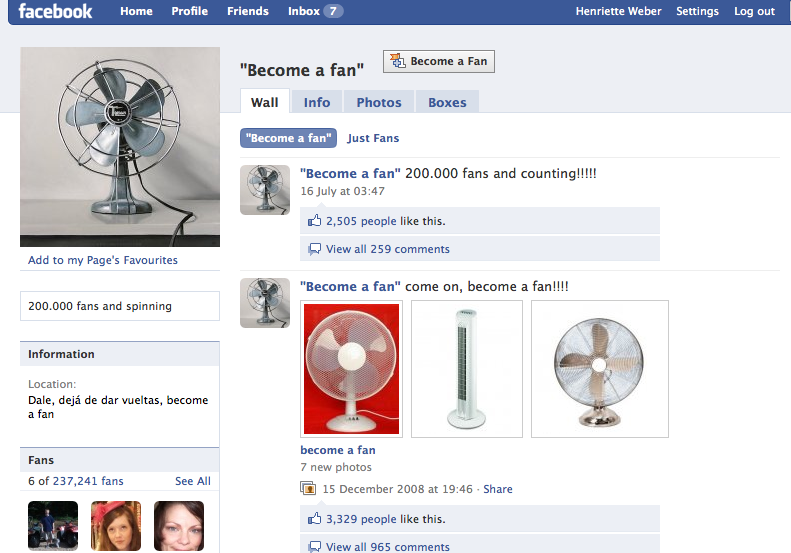Open third fan photo of dark-haired woman
Screen dimensions: 791x553
179,526
